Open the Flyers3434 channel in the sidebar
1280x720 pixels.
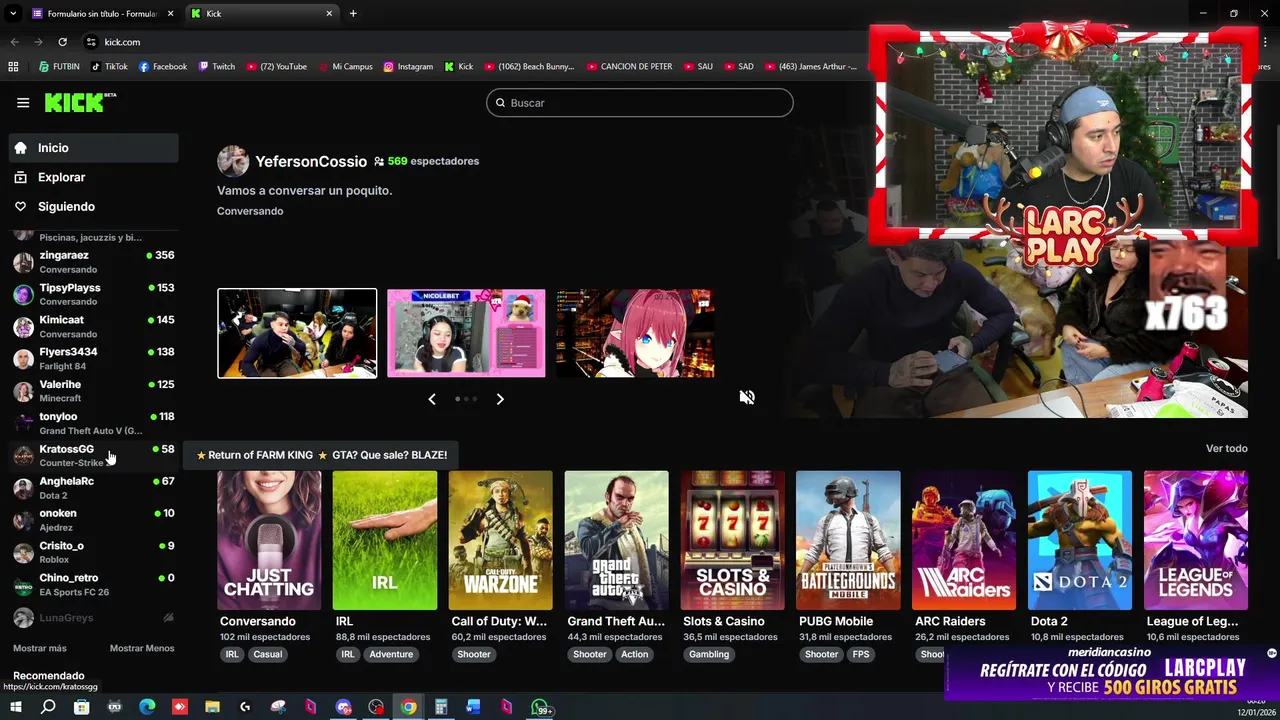[94, 358]
